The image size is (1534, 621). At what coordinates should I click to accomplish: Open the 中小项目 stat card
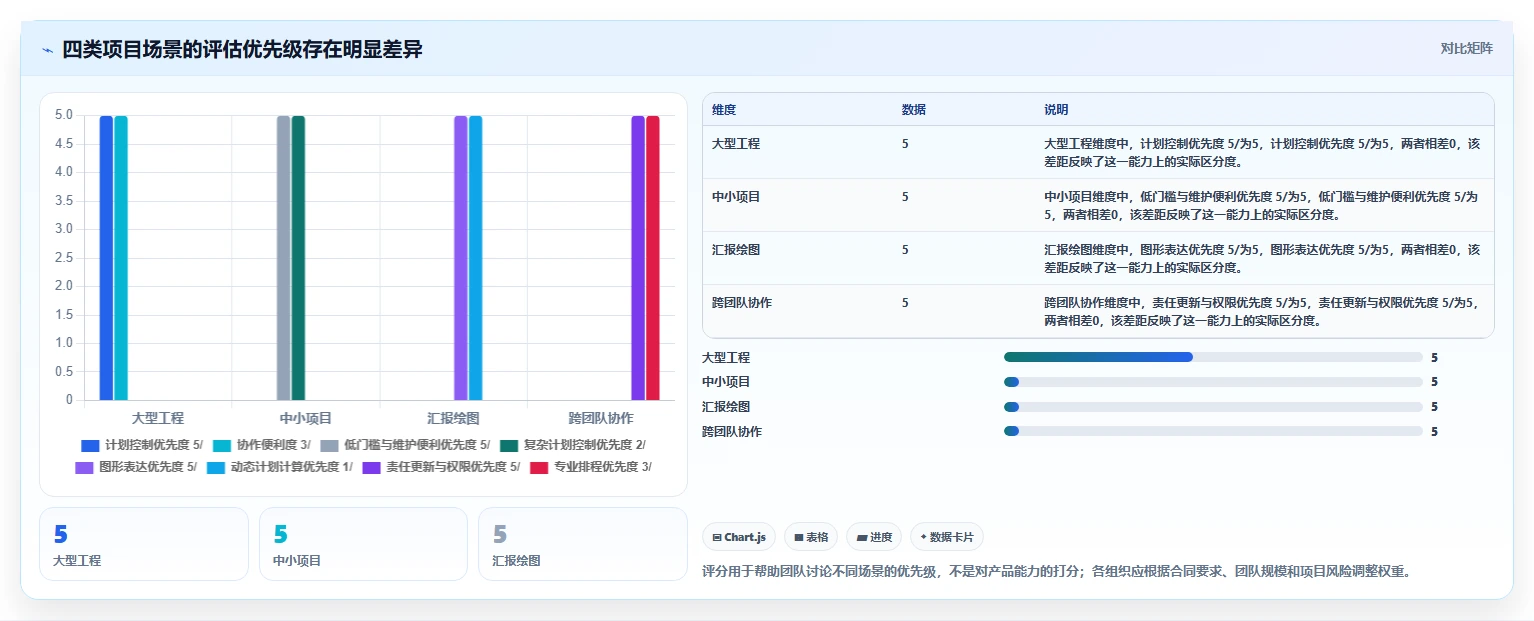pos(363,544)
